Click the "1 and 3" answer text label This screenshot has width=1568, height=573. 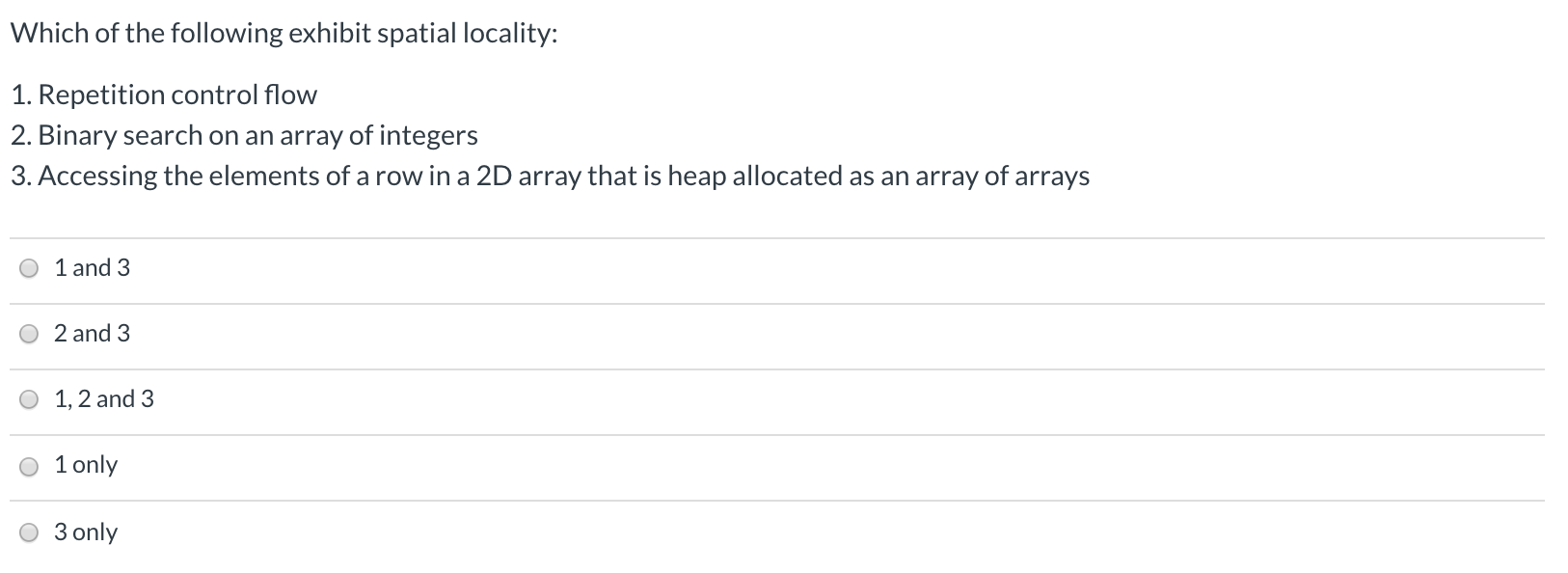click(93, 267)
